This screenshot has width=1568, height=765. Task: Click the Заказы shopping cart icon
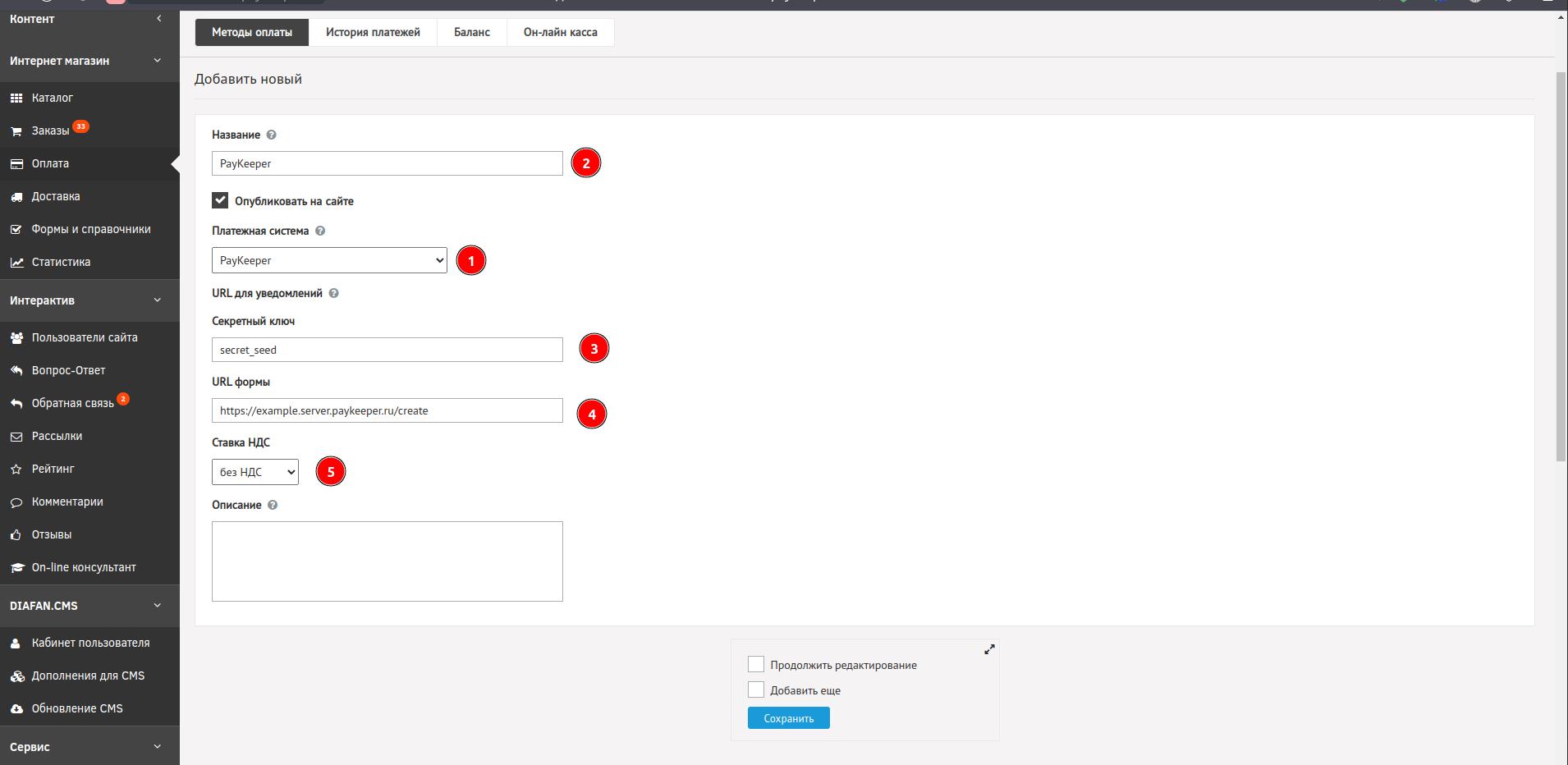(16, 131)
